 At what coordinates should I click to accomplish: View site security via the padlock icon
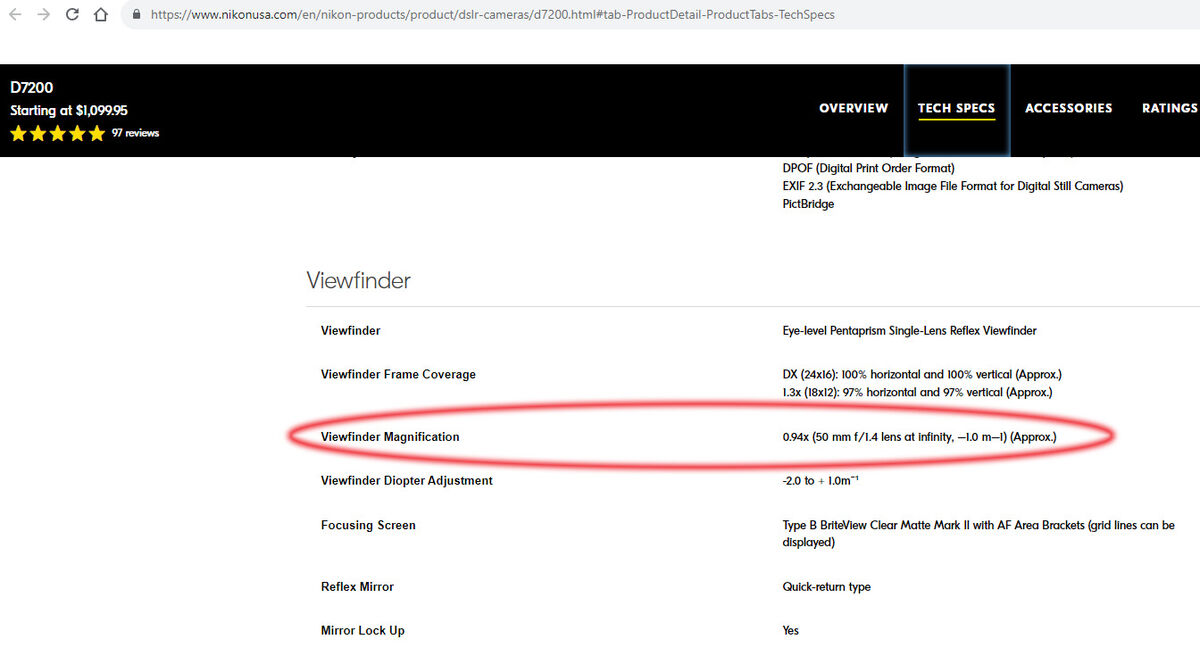[137, 15]
